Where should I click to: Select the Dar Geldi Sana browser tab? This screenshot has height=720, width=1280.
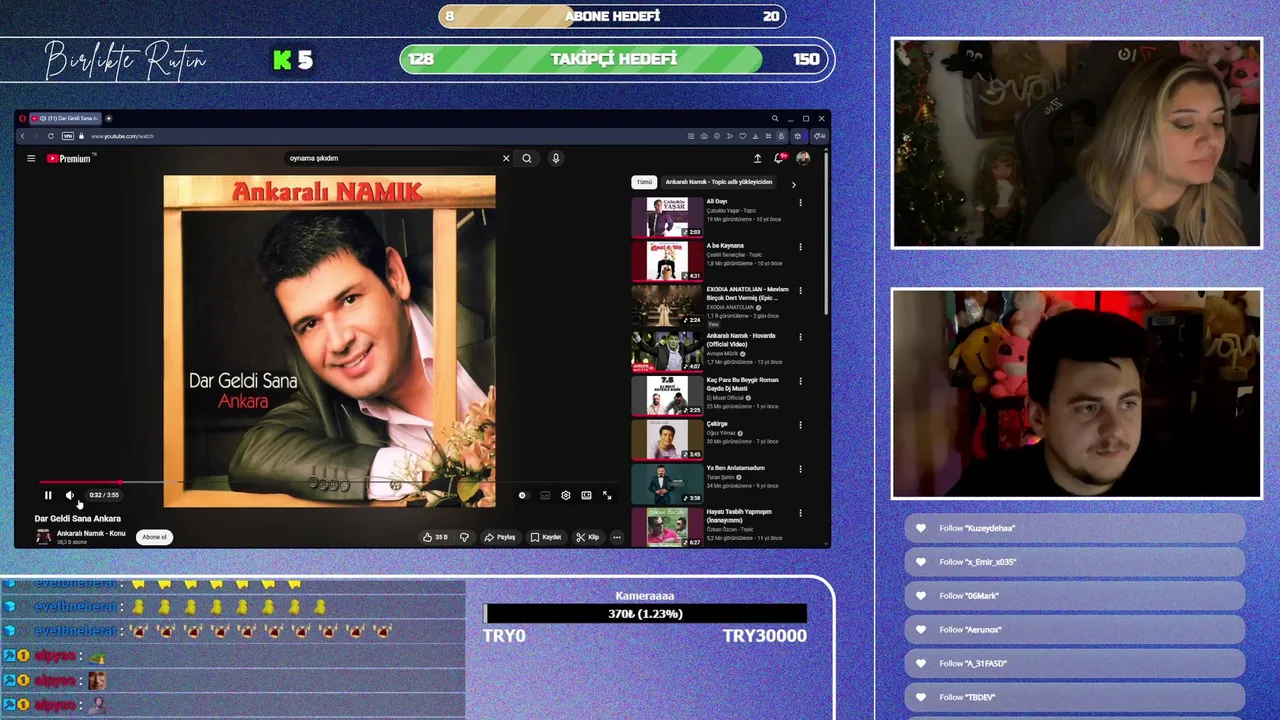click(64, 118)
